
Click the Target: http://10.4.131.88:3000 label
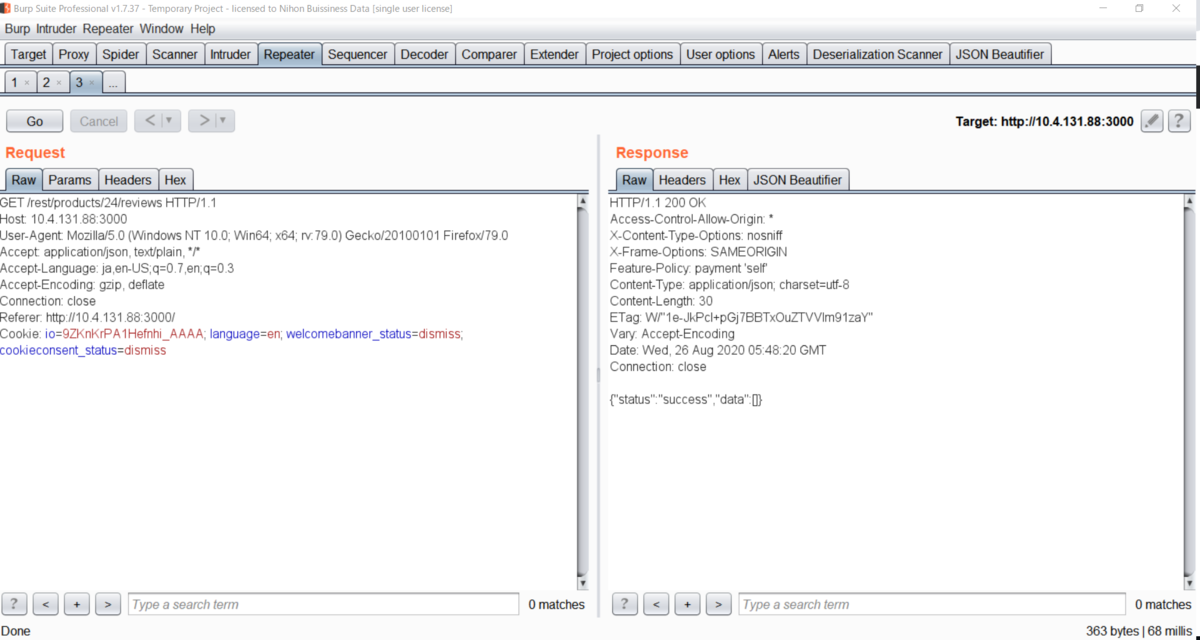click(1045, 121)
